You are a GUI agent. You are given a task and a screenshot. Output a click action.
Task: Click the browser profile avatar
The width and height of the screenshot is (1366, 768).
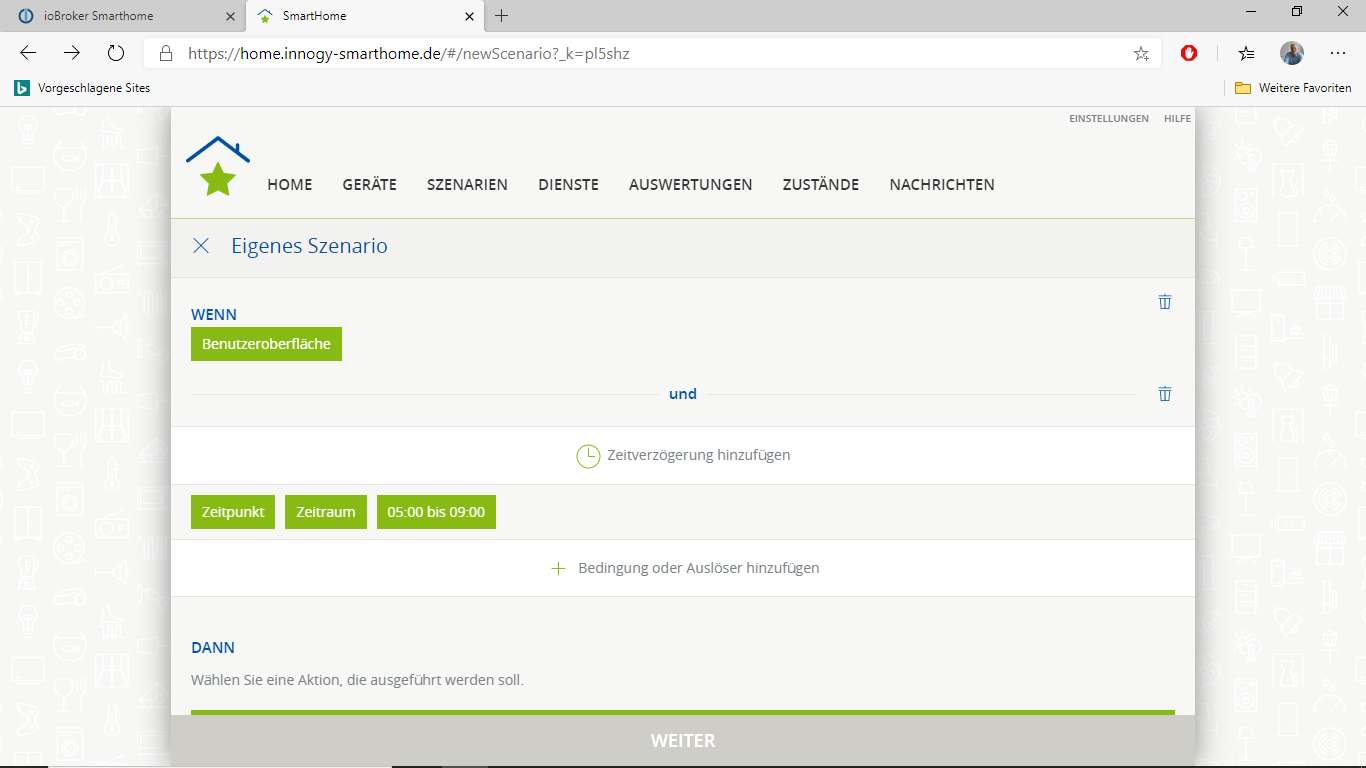pyautogui.click(x=1292, y=54)
